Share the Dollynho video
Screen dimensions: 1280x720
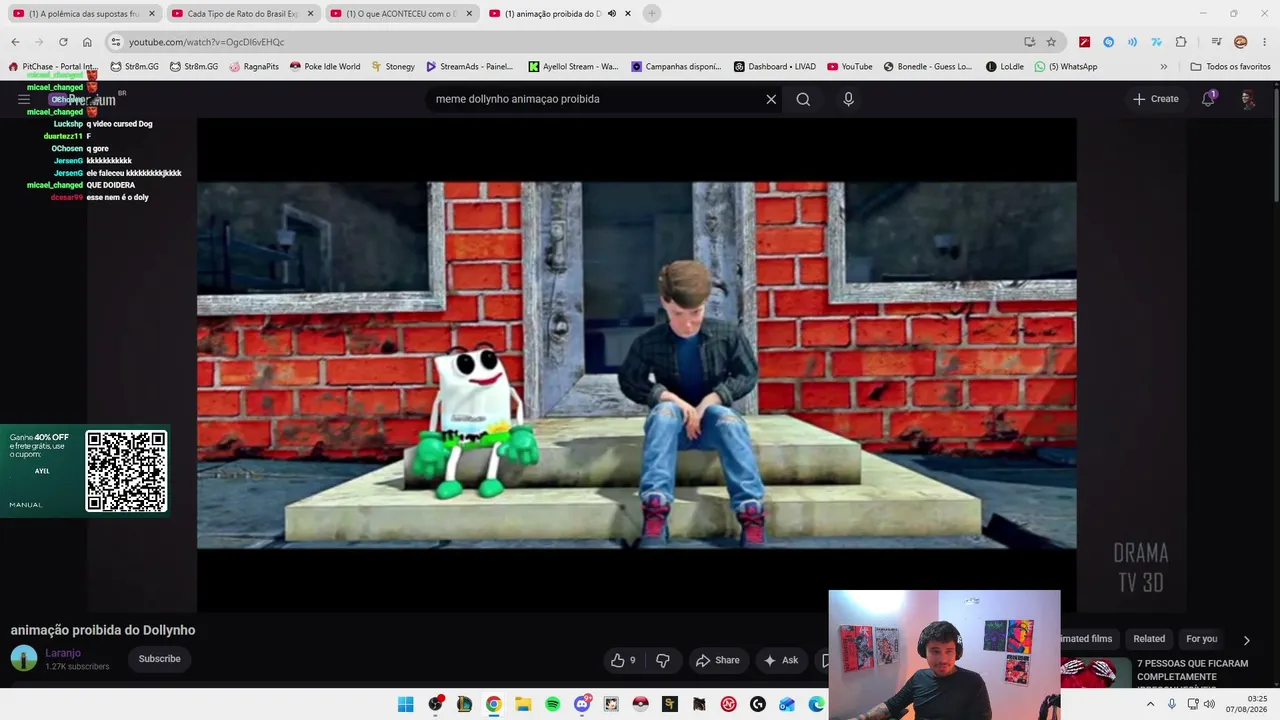tap(717, 660)
